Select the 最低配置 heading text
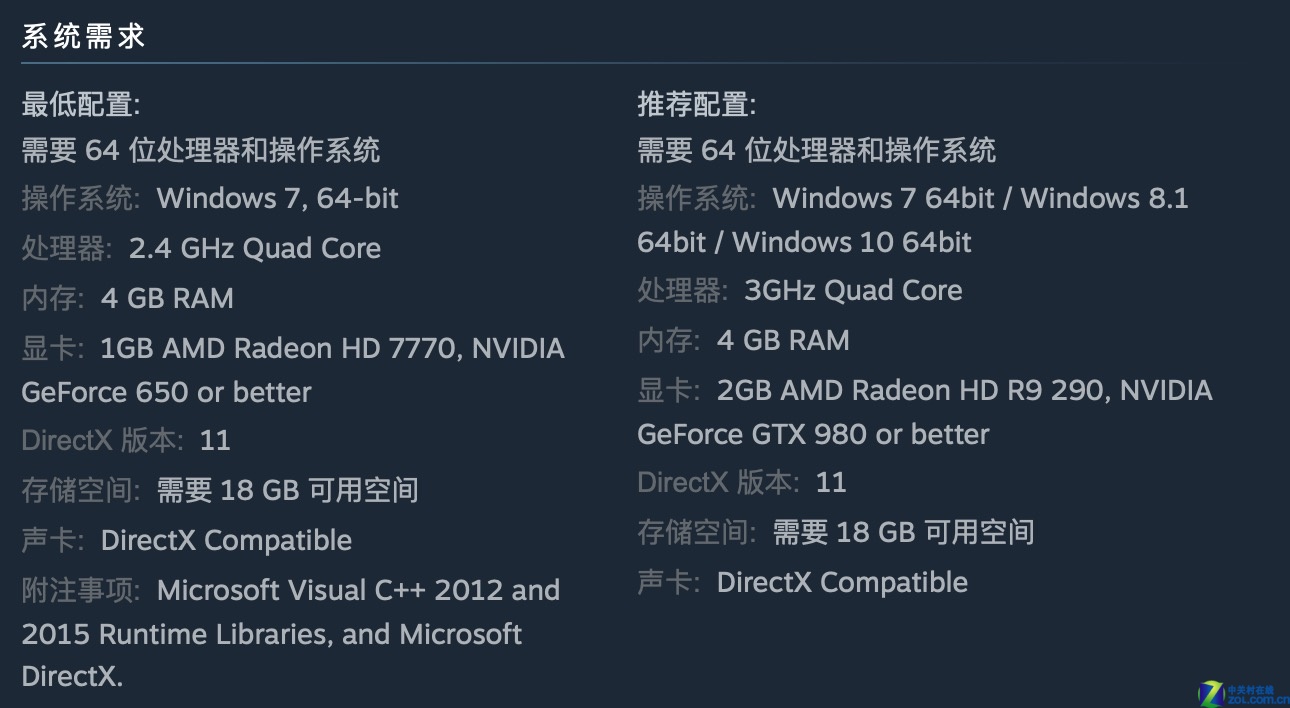Viewport: 1290px width, 708px height. tap(81, 103)
